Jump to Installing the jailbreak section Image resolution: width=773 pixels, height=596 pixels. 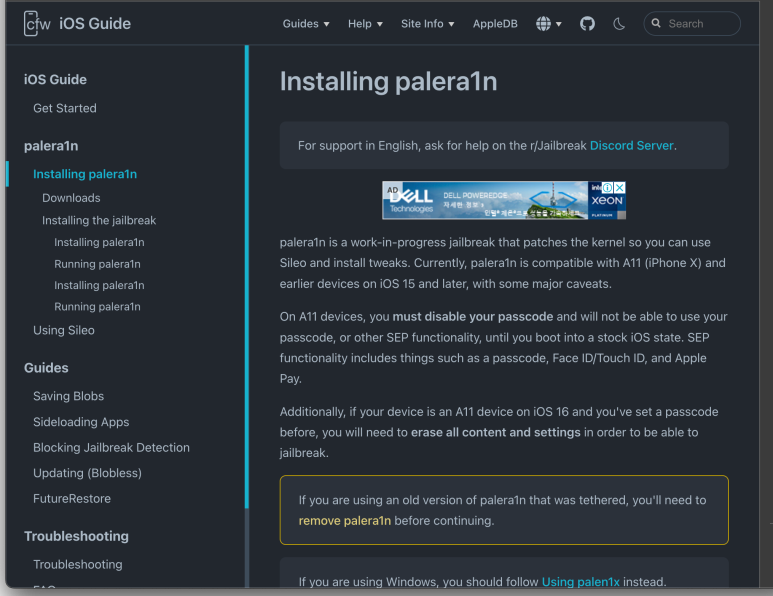[99, 220]
